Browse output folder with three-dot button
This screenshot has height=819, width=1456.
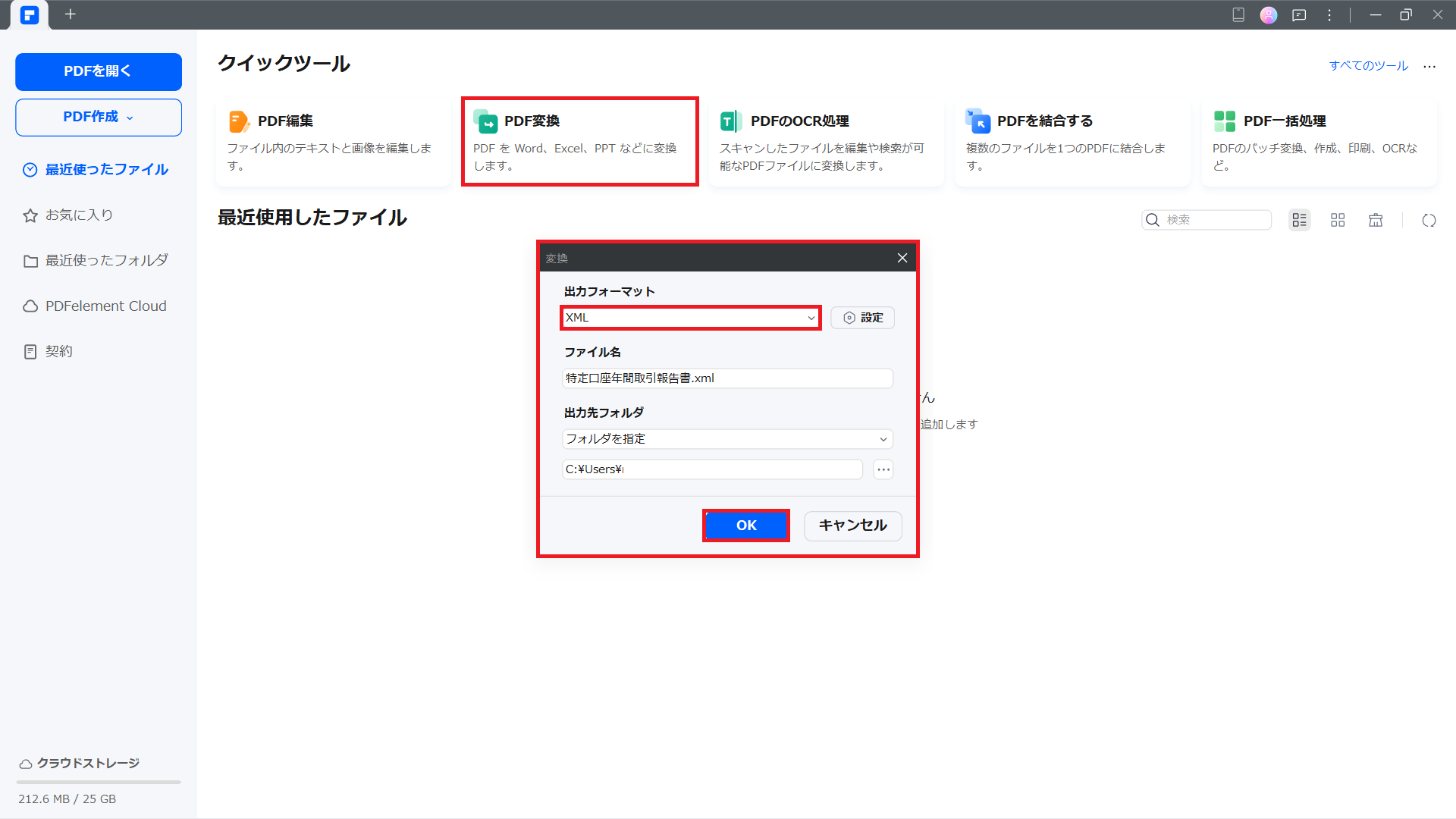883,469
